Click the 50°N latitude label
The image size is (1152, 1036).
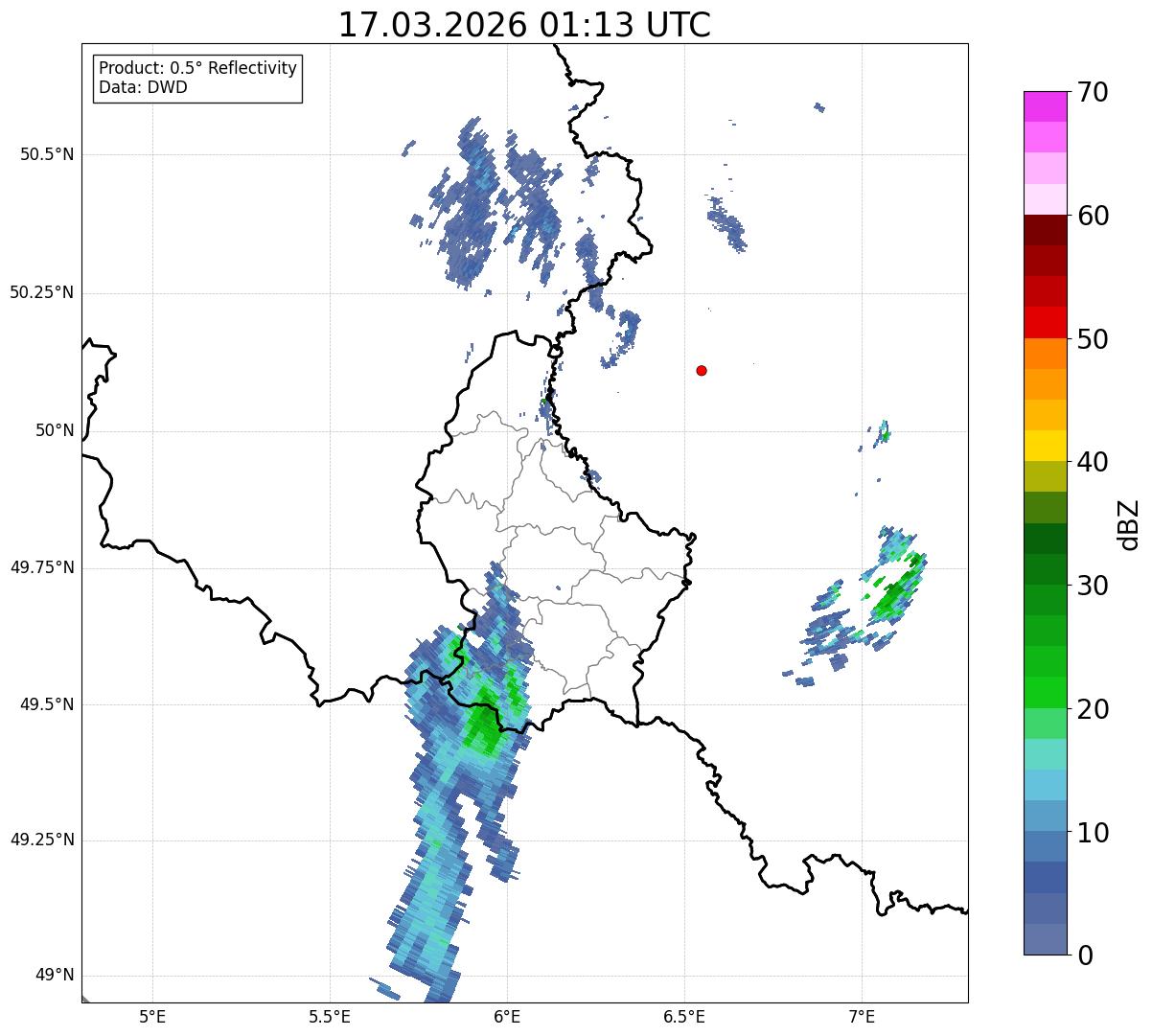click(55, 430)
